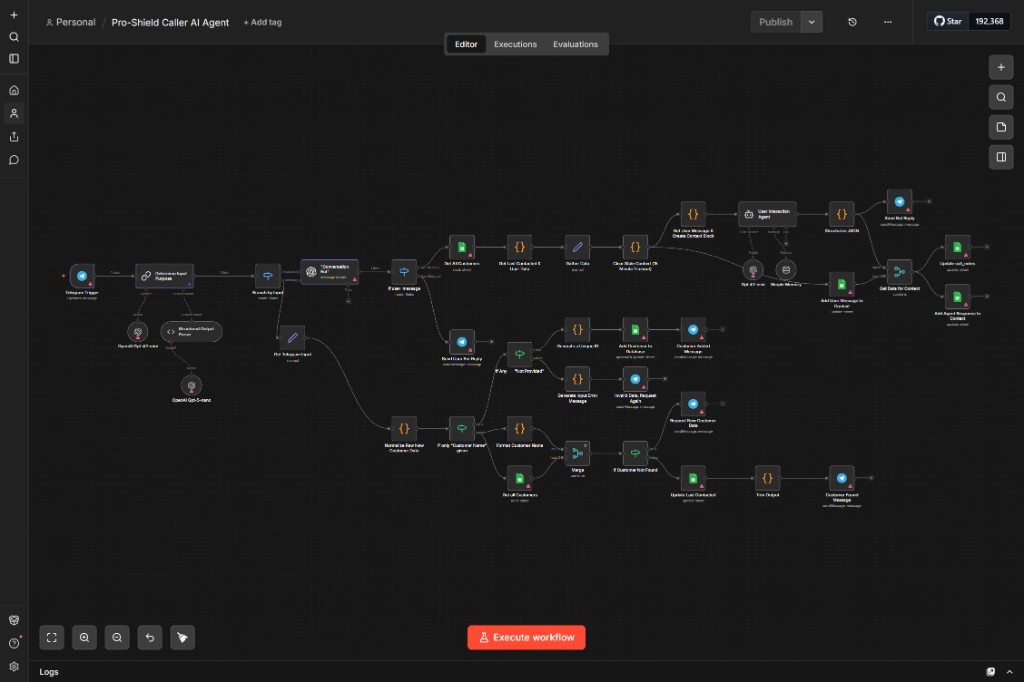Open the Update Last Contacted sheet node
The height and width of the screenshot is (682, 1024).
693,478
